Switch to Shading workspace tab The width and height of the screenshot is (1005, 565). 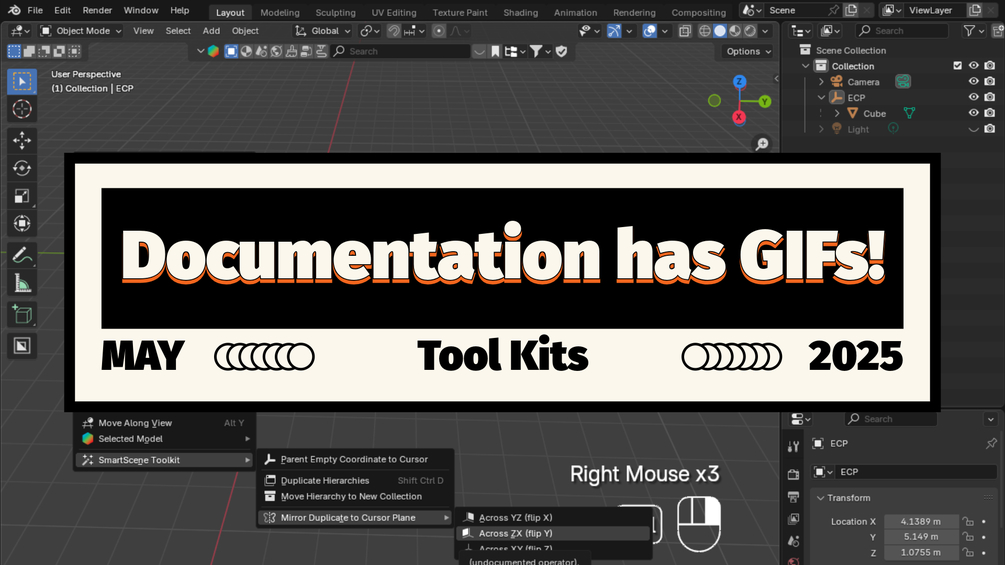click(520, 12)
